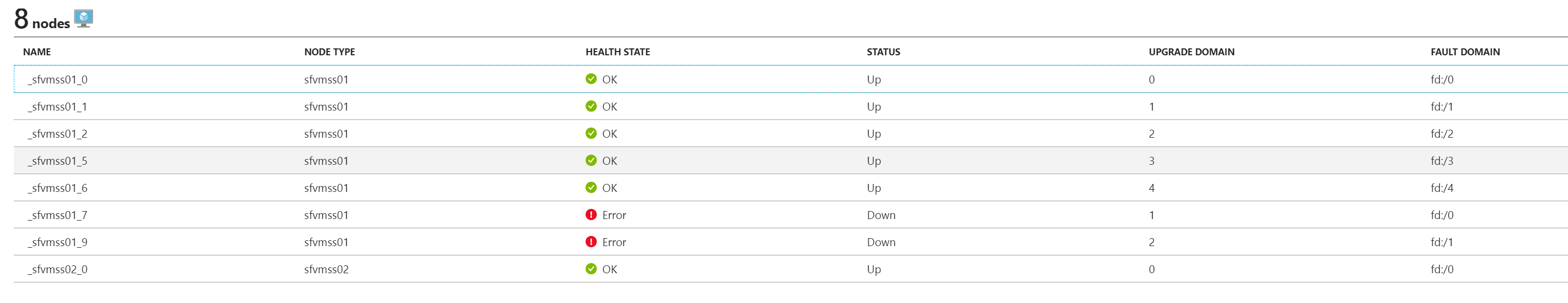1568x303 pixels.
Task: Click green OK icon for _sfvmss02_0
Action: [x=590, y=269]
